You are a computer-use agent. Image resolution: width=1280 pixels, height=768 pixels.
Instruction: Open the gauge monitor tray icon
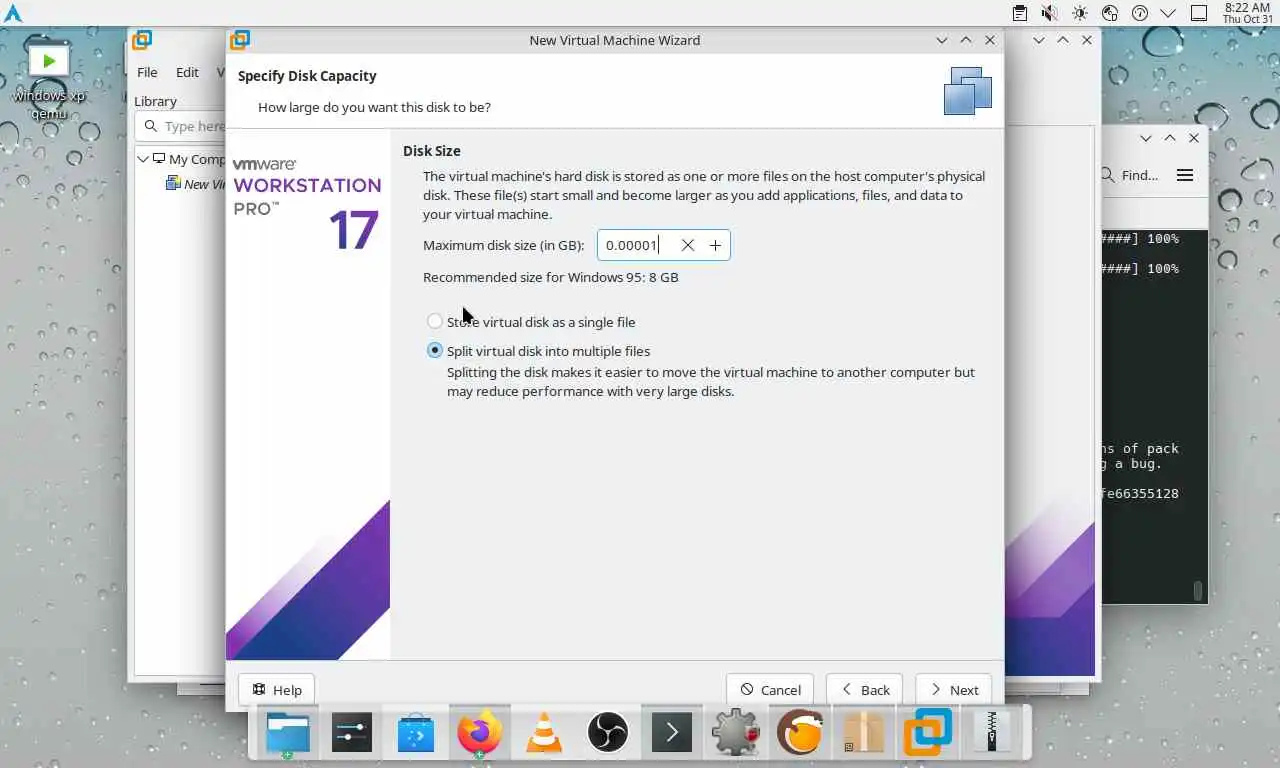(1139, 13)
